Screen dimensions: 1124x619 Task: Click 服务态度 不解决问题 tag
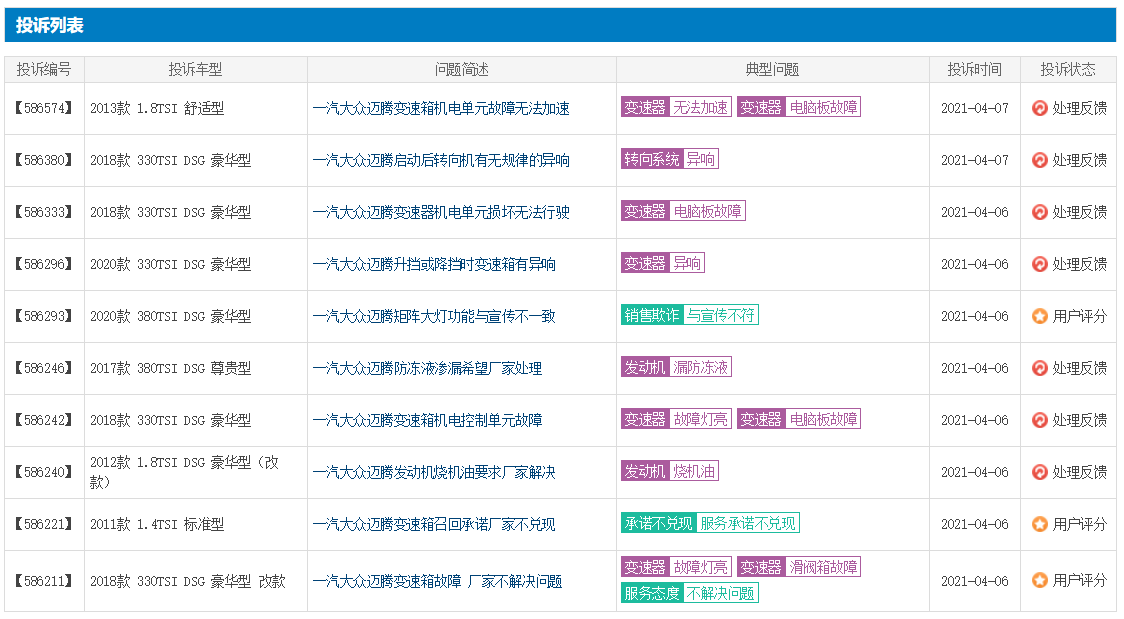click(x=690, y=593)
